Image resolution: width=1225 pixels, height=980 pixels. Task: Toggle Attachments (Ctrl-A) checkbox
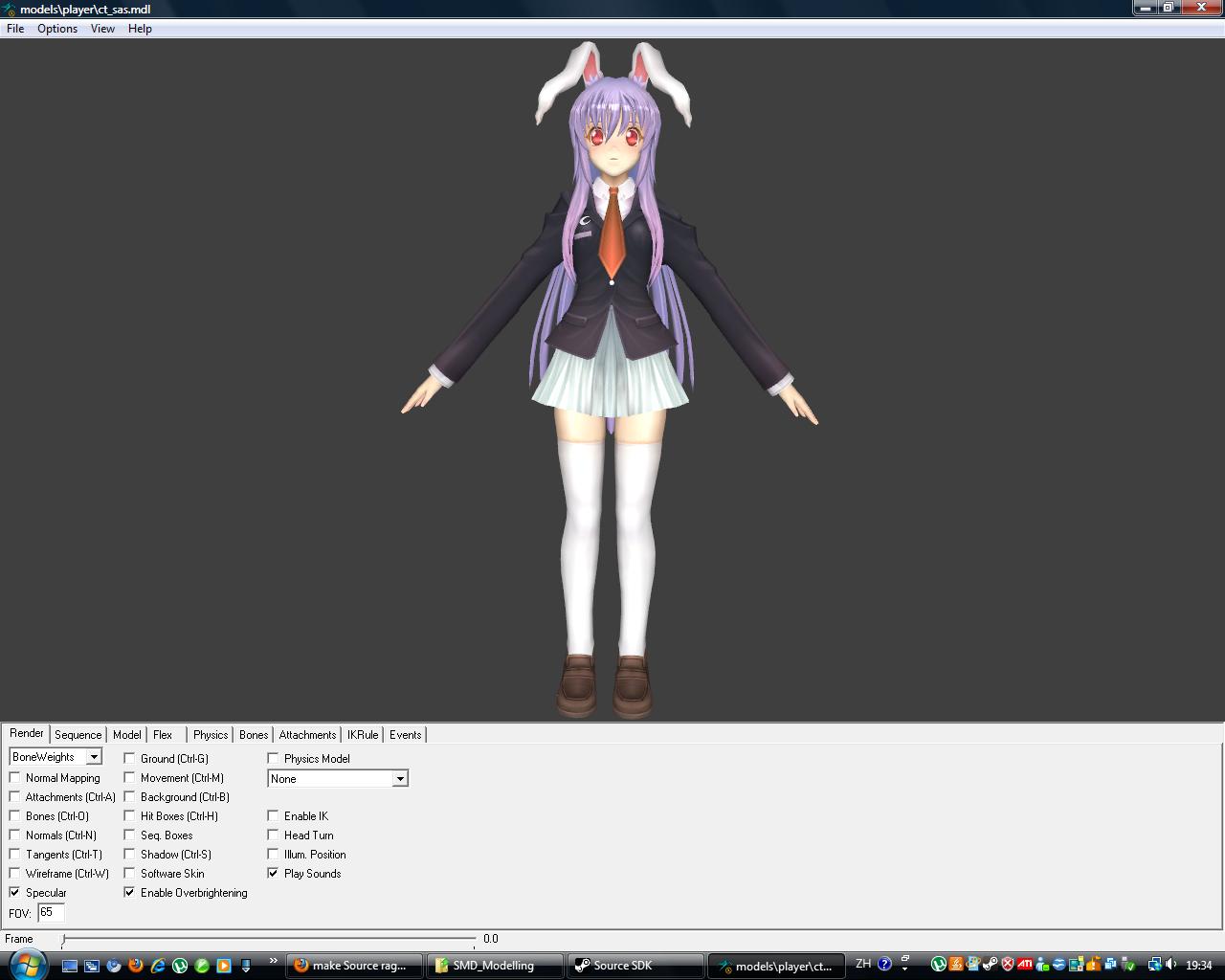[14, 796]
